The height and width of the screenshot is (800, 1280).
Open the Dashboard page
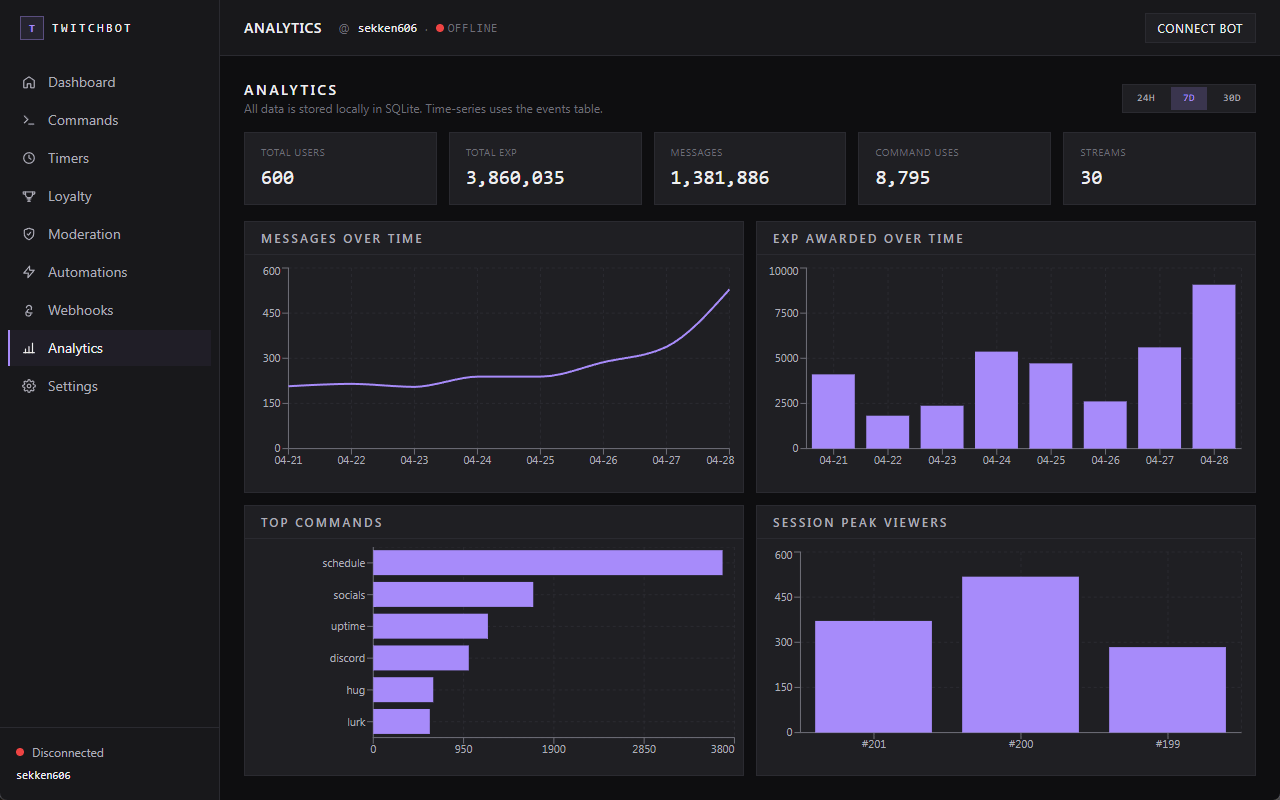[x=110, y=82]
